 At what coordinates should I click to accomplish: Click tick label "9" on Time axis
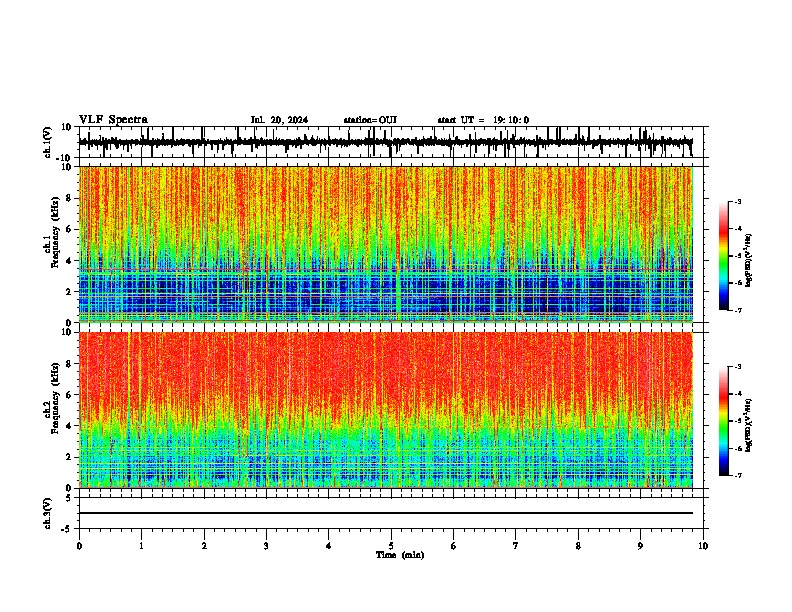point(640,546)
